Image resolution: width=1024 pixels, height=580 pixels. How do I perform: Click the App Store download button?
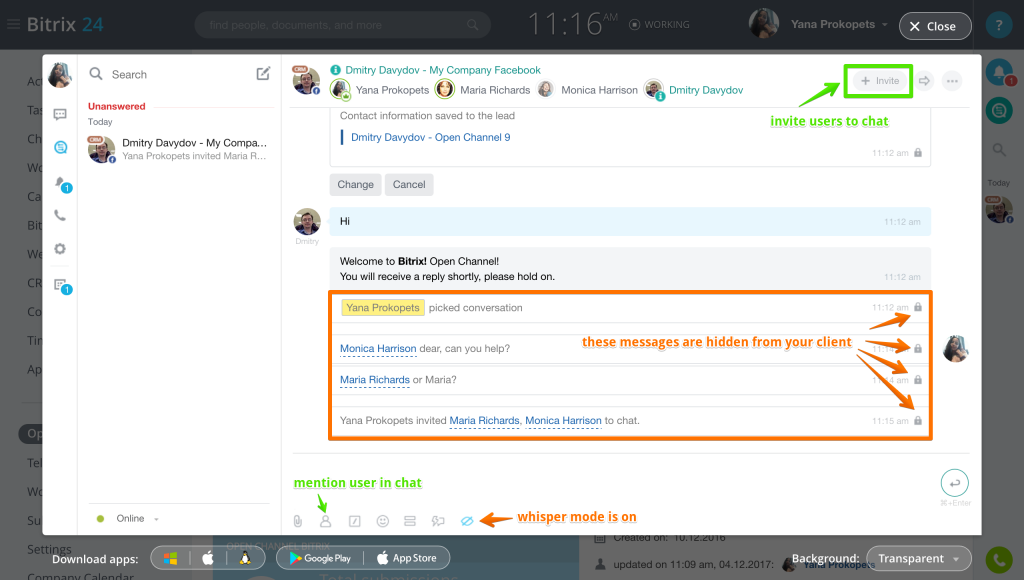point(406,558)
